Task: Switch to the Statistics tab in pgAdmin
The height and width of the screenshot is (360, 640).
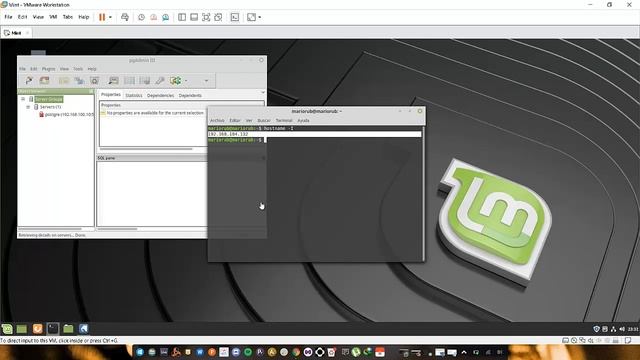Action: click(x=133, y=95)
